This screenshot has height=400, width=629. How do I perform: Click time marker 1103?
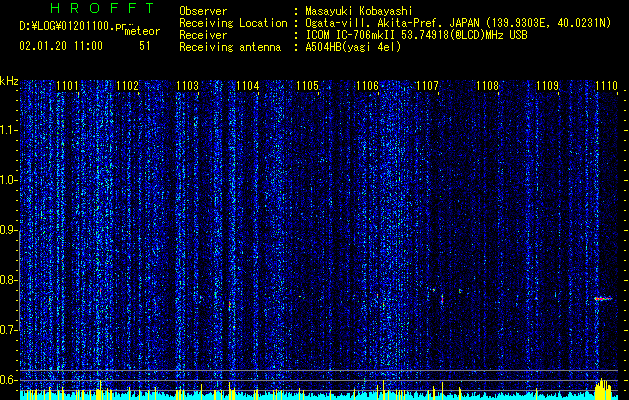pos(187,86)
